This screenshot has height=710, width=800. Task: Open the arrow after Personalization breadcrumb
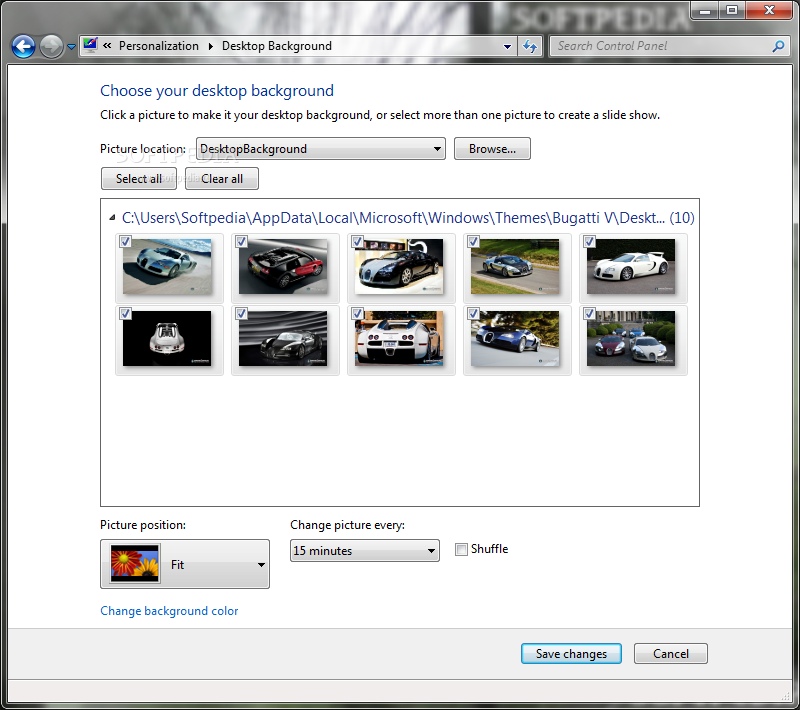click(211, 46)
